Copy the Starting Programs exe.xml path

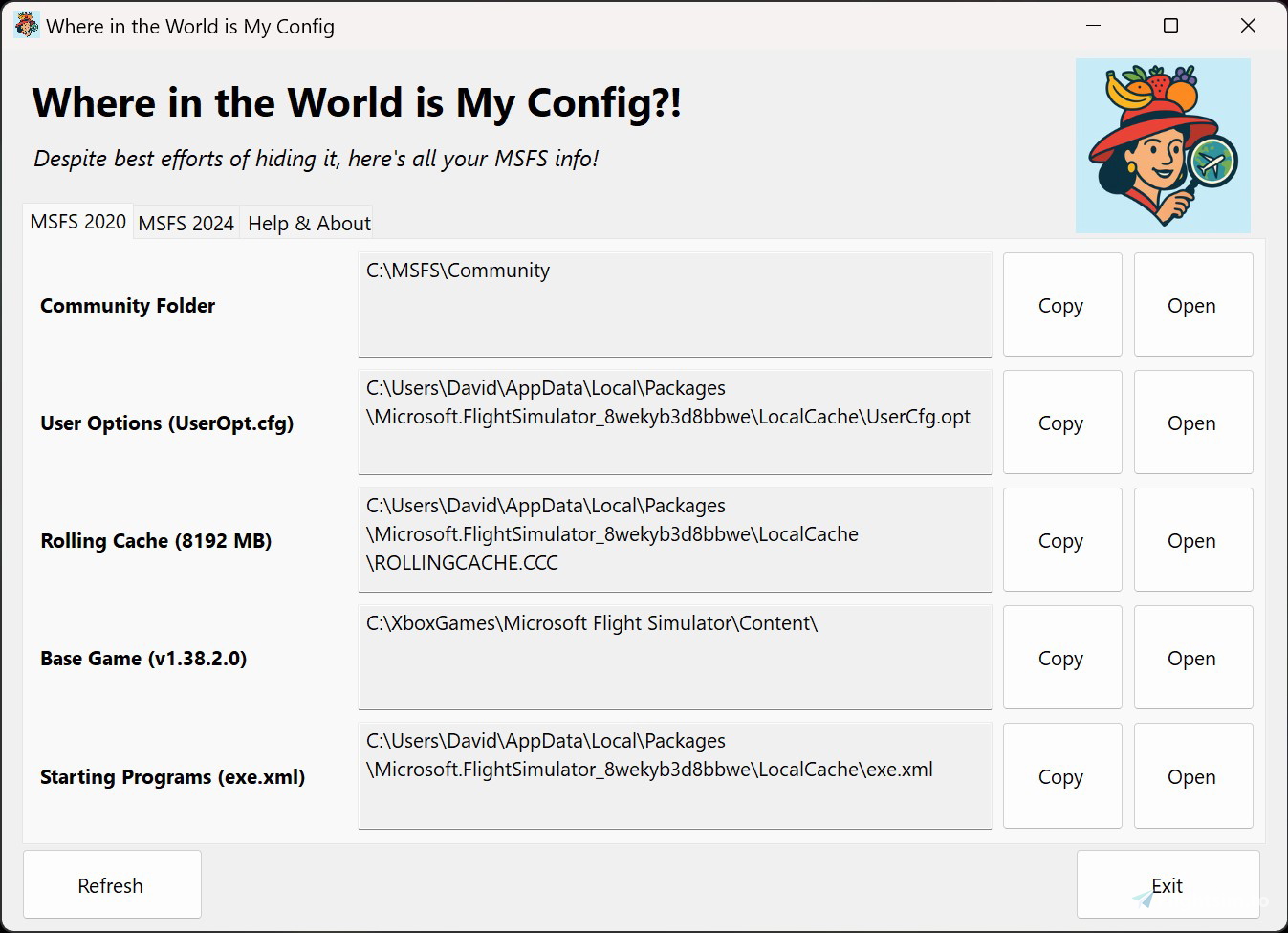(x=1061, y=776)
